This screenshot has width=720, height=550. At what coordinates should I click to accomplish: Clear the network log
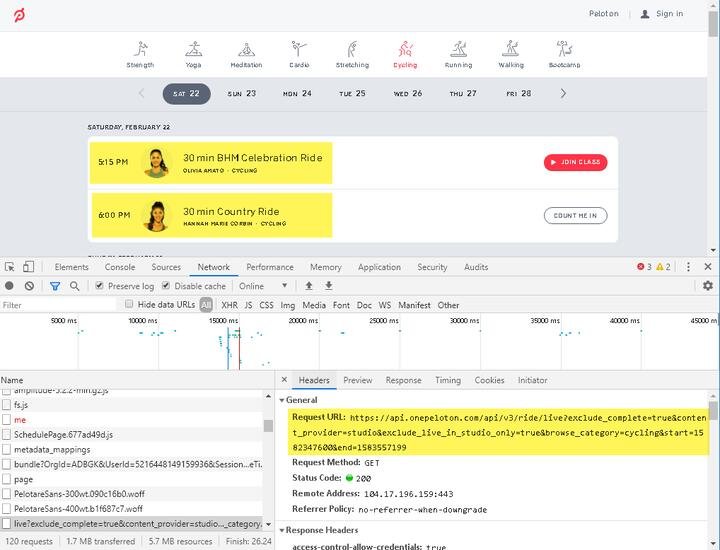click(29, 286)
